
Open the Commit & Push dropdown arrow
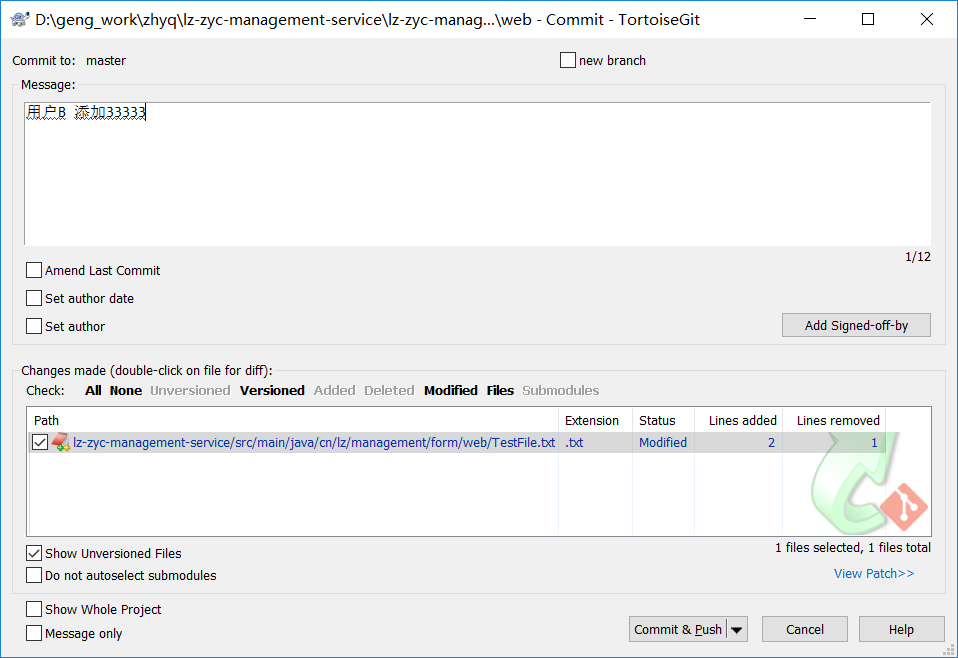[x=737, y=630]
